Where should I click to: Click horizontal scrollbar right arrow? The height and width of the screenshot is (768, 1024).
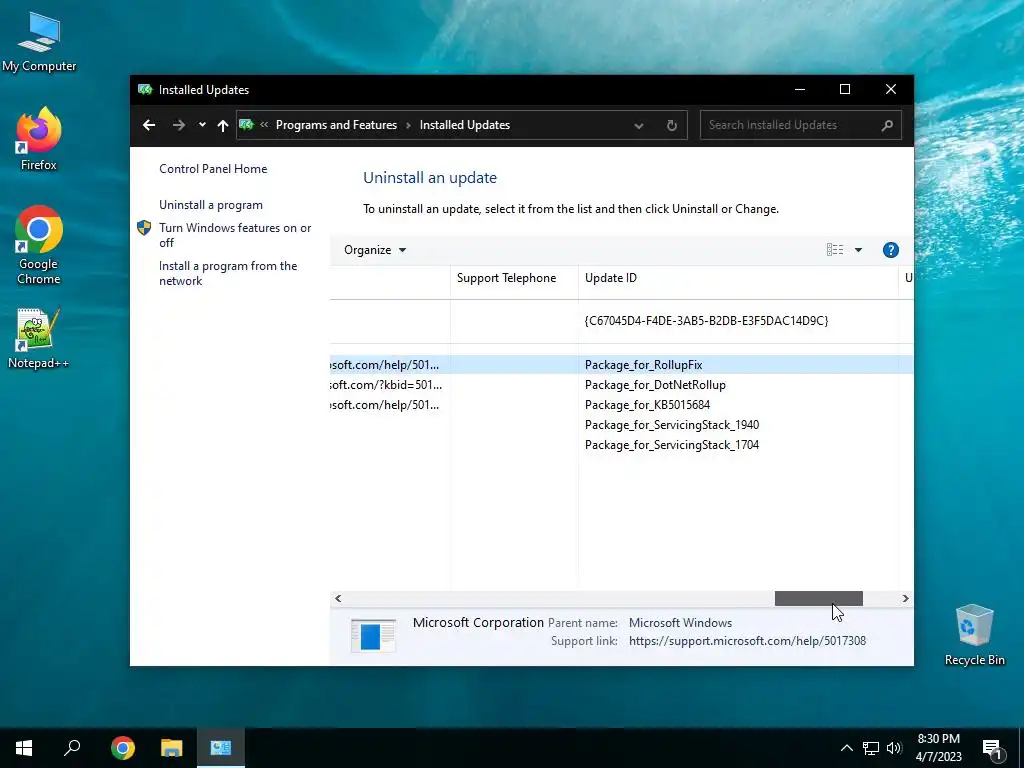click(905, 598)
